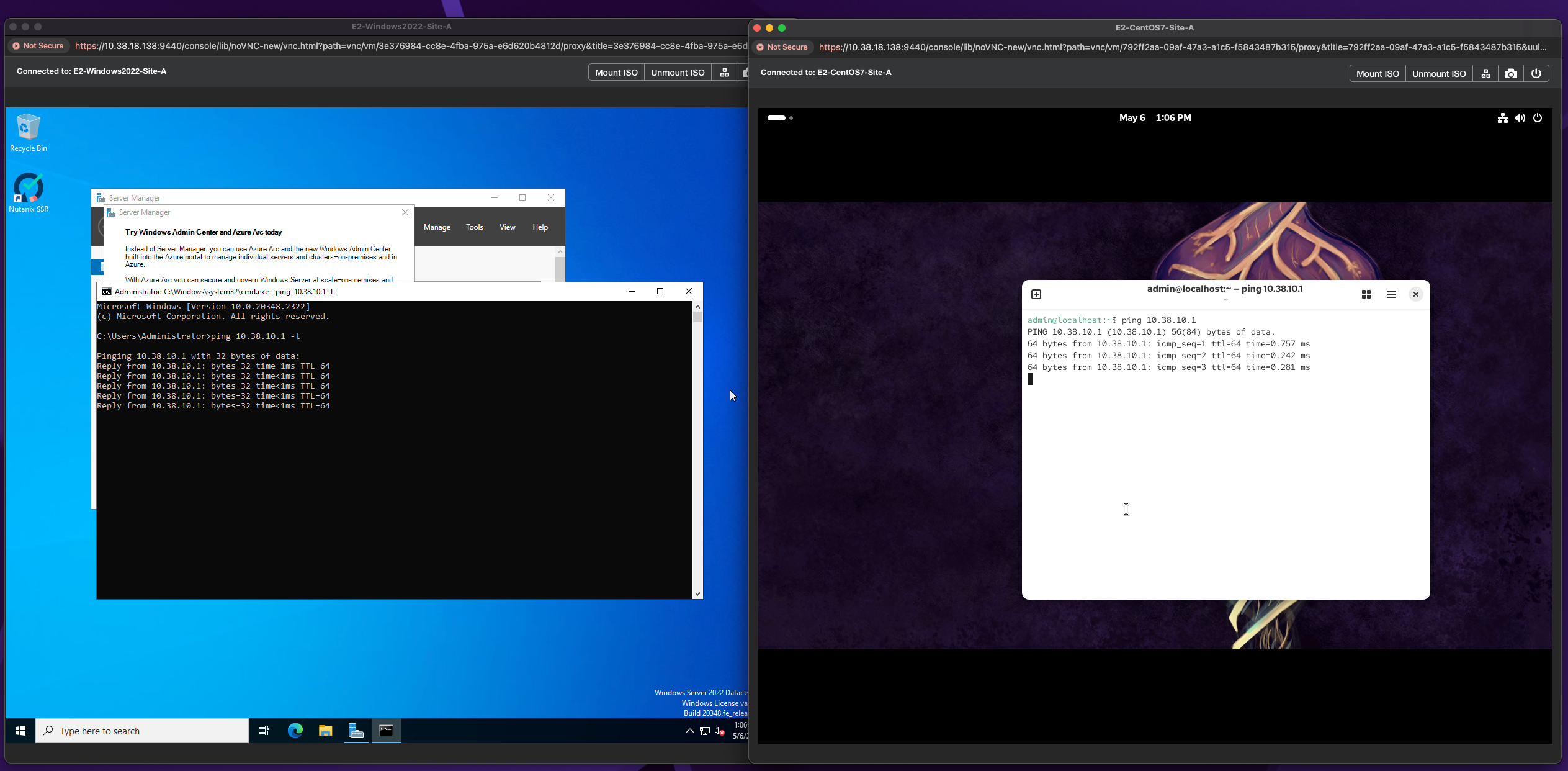Open the Manage menu in Server Manager

click(437, 227)
